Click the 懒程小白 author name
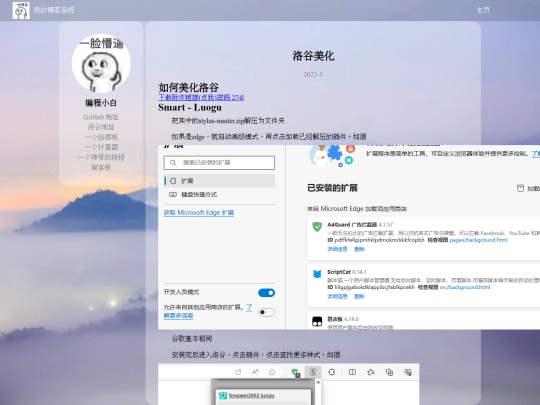The height and width of the screenshot is (405, 540). tap(101, 103)
